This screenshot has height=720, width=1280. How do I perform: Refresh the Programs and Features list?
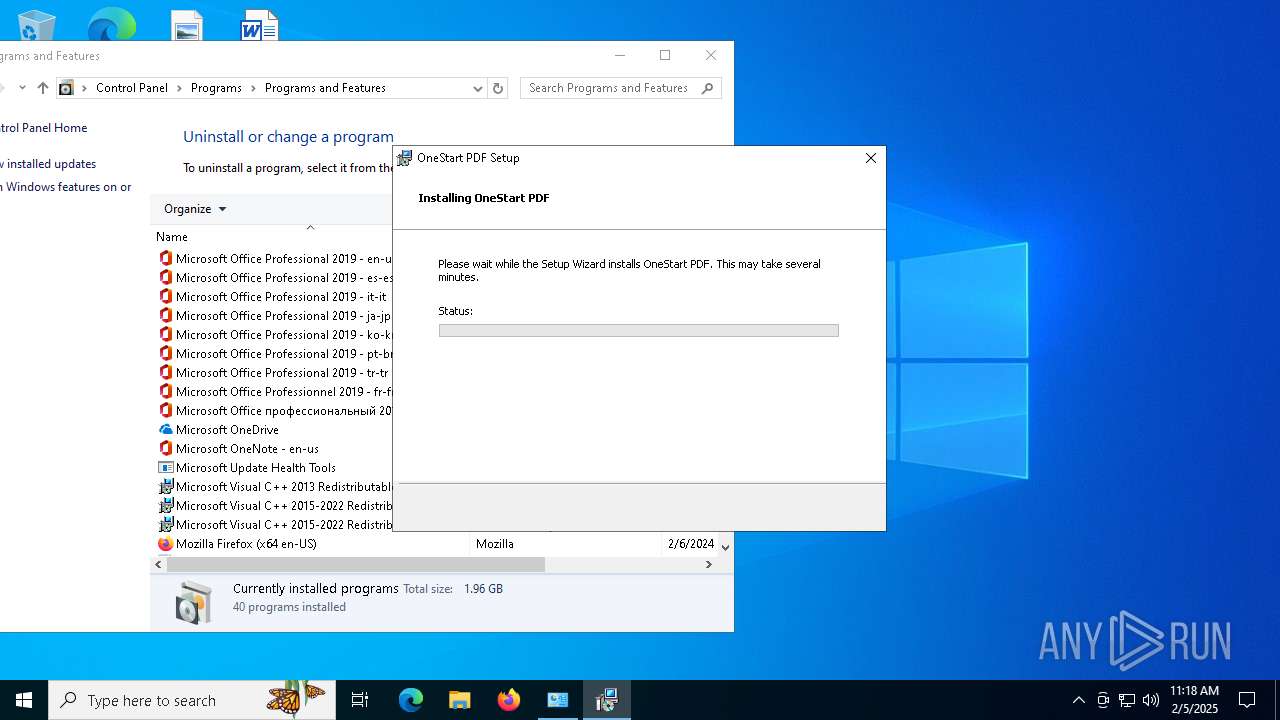click(498, 88)
